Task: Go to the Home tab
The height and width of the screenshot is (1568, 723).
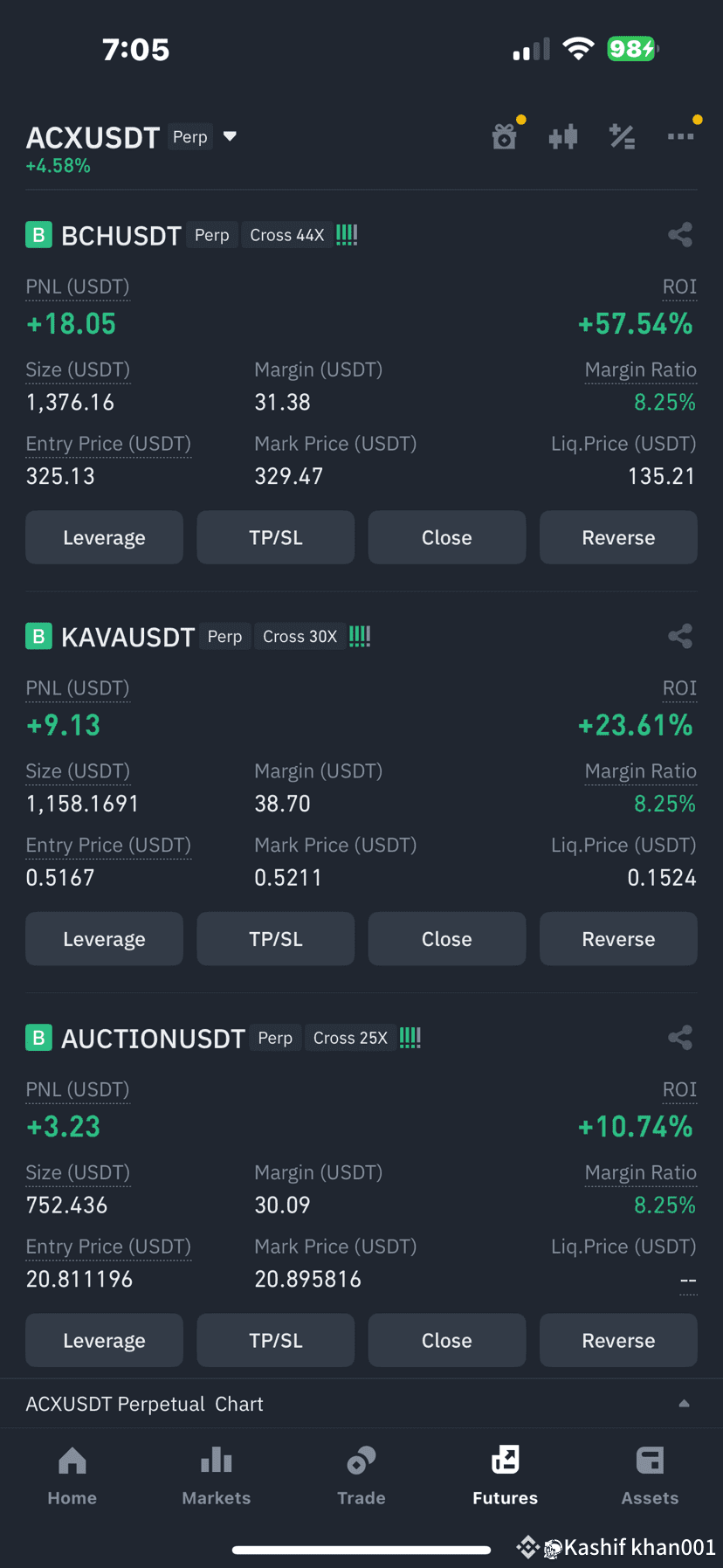Action: tap(72, 1475)
